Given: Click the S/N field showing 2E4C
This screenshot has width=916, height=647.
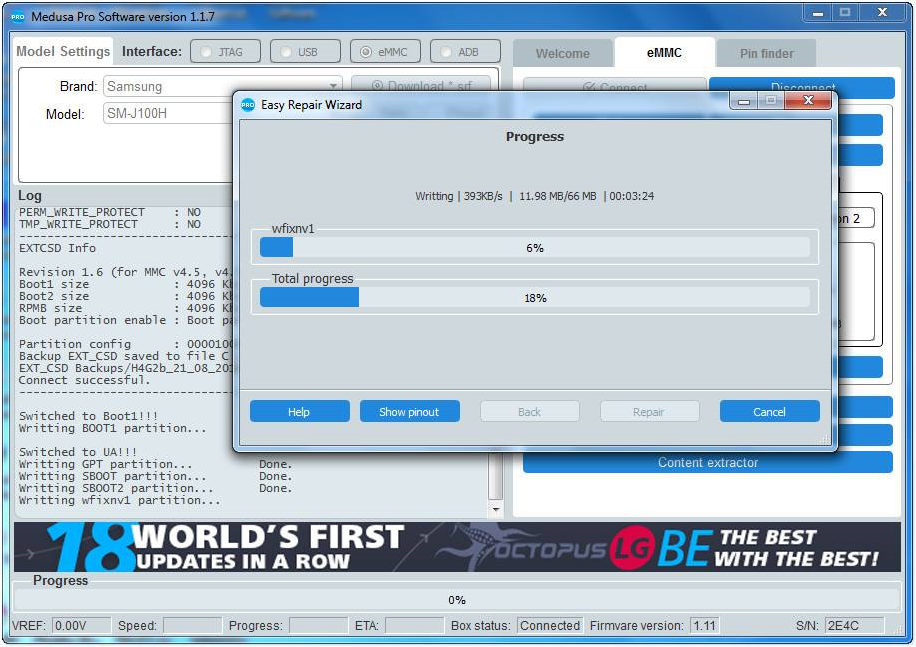Looking at the screenshot, I should pos(854,625).
